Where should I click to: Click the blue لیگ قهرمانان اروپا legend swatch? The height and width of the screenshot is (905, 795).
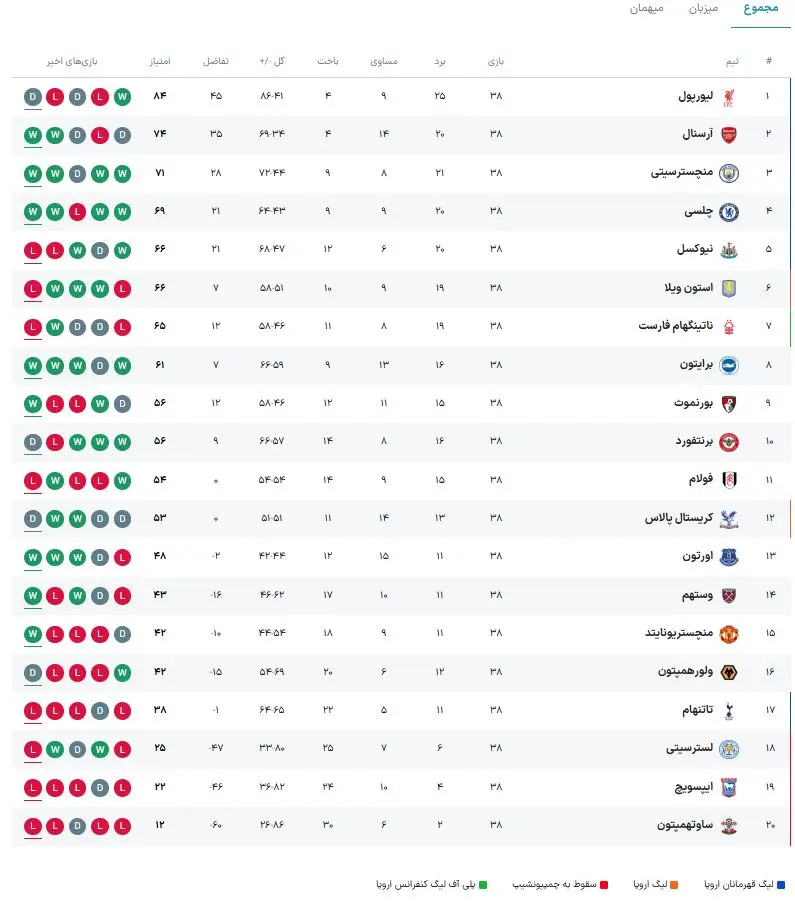pyautogui.click(x=781, y=884)
